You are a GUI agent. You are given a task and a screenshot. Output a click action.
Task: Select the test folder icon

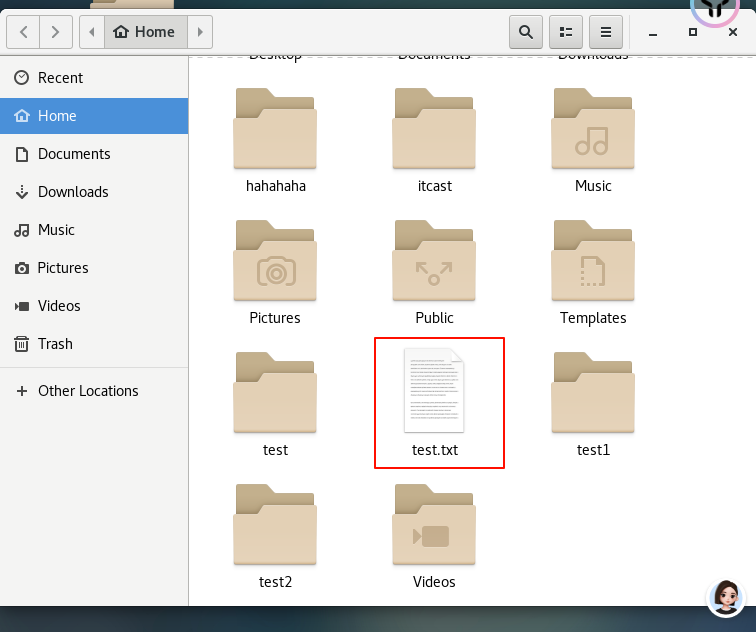tap(275, 392)
